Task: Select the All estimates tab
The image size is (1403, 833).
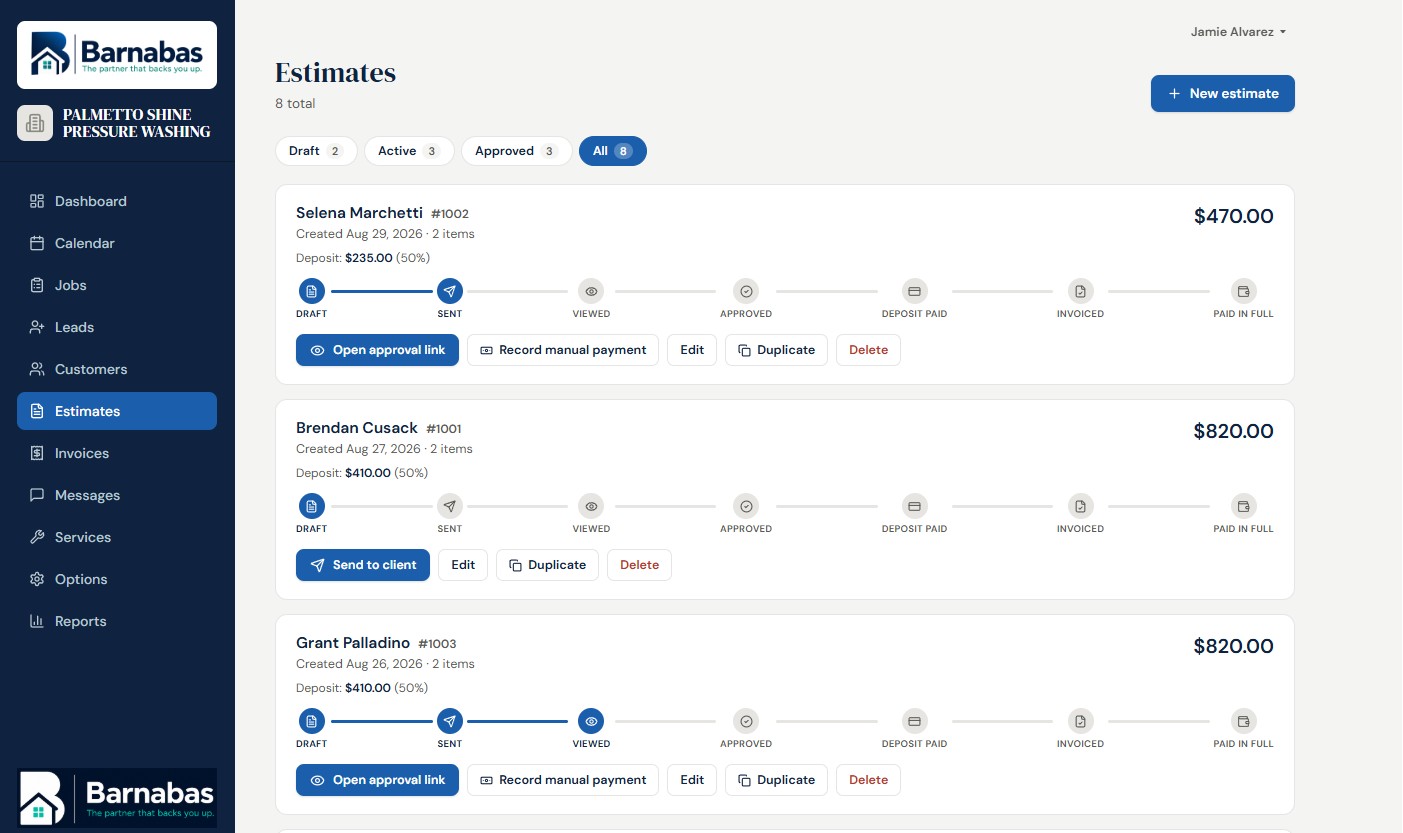Action: 613,151
